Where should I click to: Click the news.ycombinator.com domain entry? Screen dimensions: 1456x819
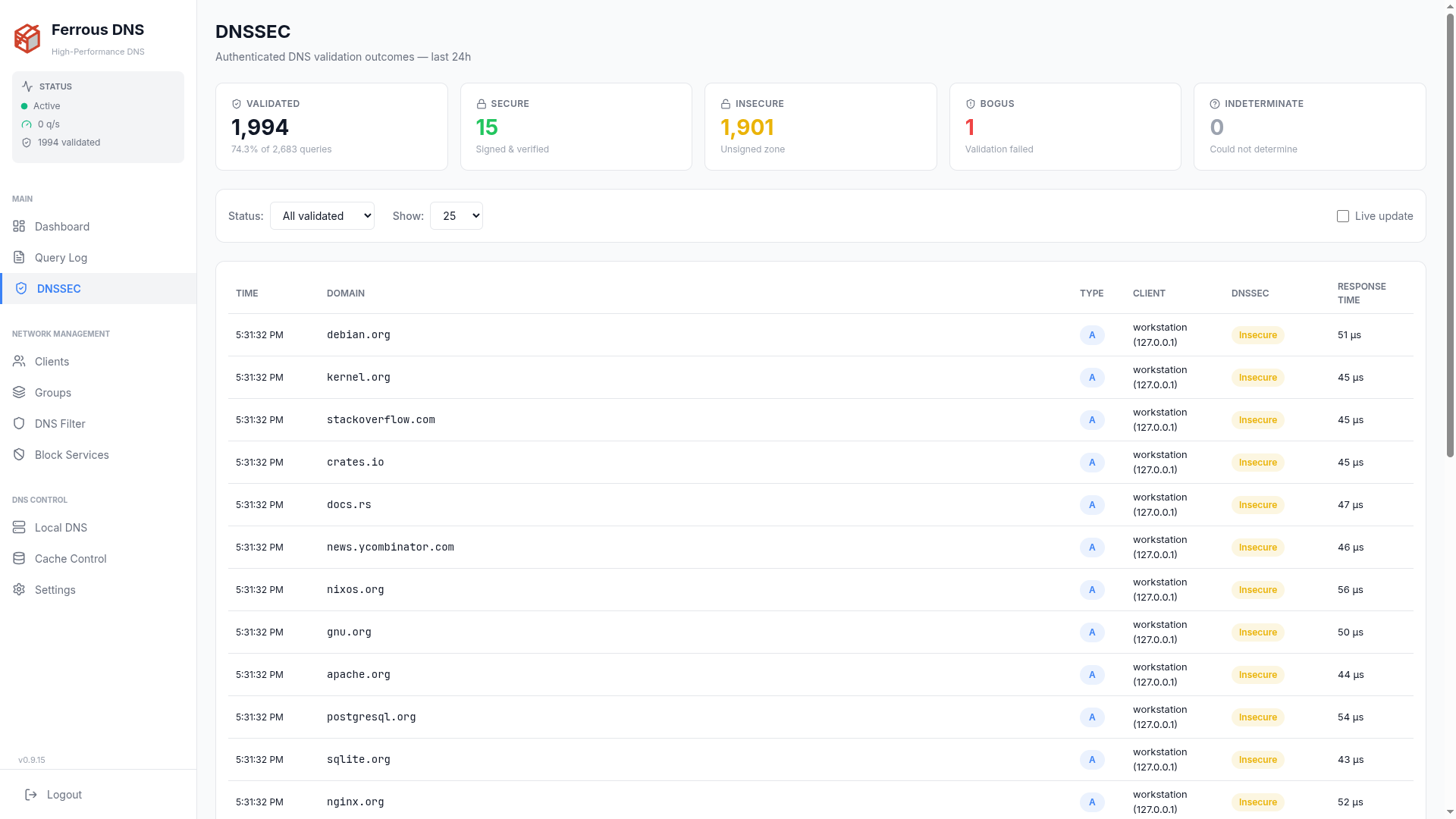[x=391, y=548]
